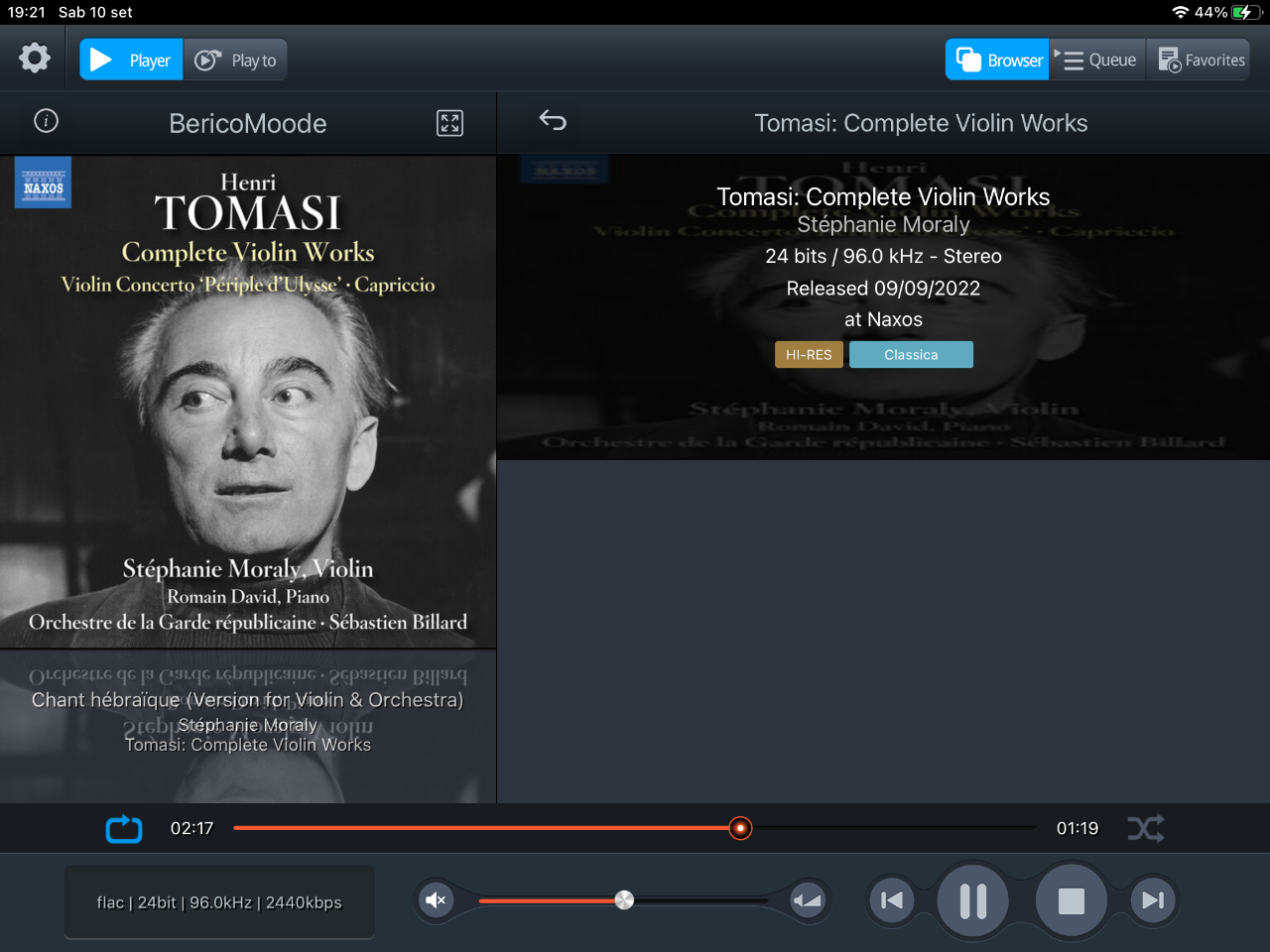This screenshot has width=1270, height=952.
Task: Click the info icon beside BericoMoode
Action: click(47, 121)
